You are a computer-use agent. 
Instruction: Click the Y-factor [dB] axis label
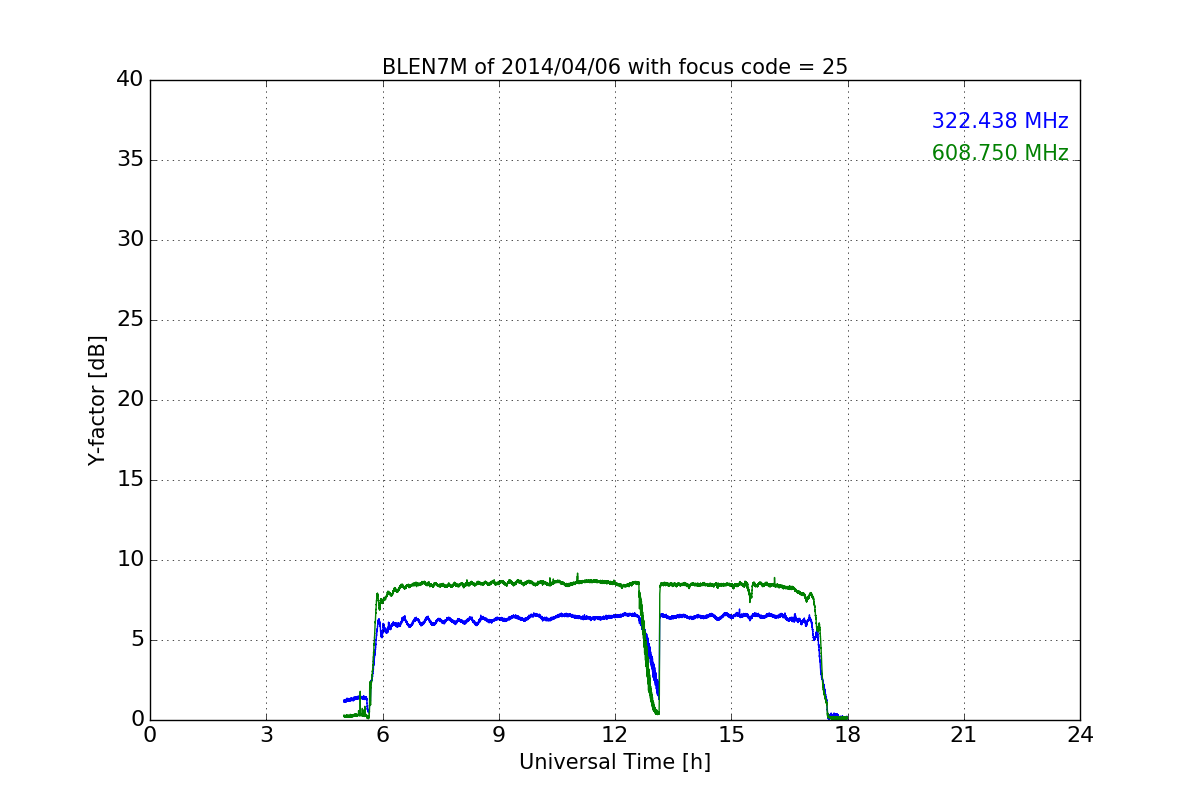[x=97, y=400]
